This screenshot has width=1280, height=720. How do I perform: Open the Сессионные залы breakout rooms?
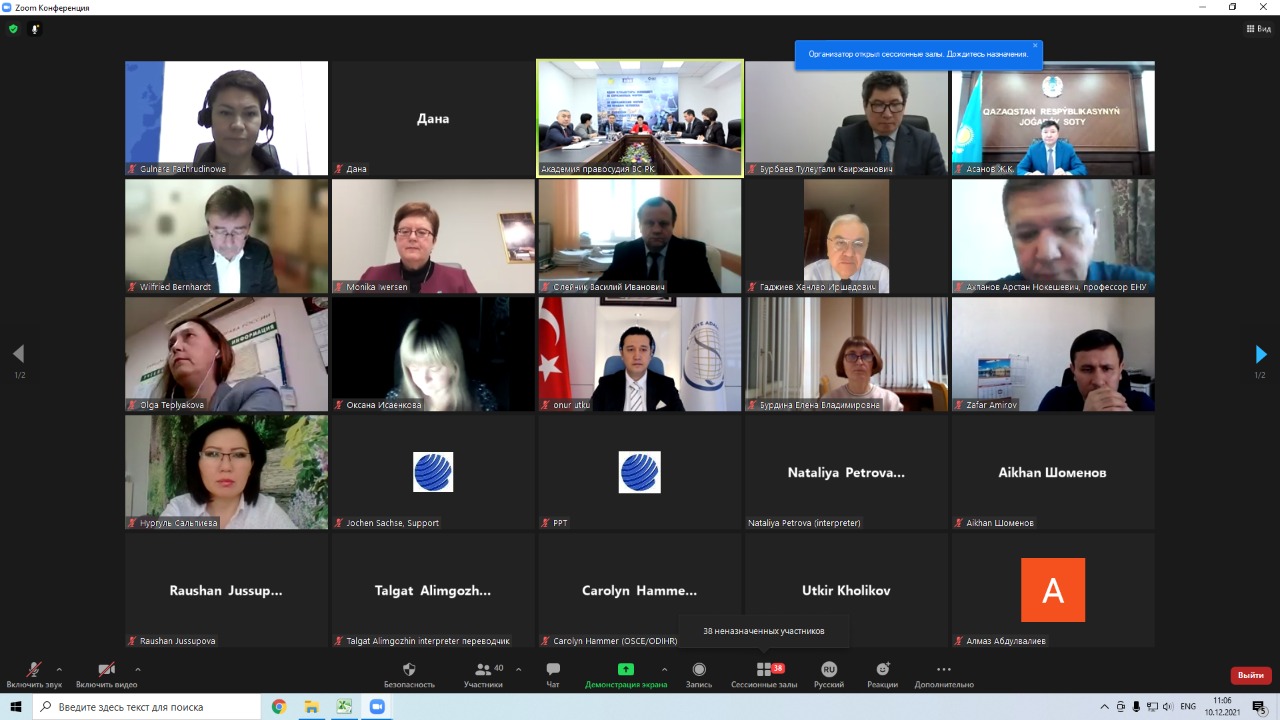[x=764, y=674]
